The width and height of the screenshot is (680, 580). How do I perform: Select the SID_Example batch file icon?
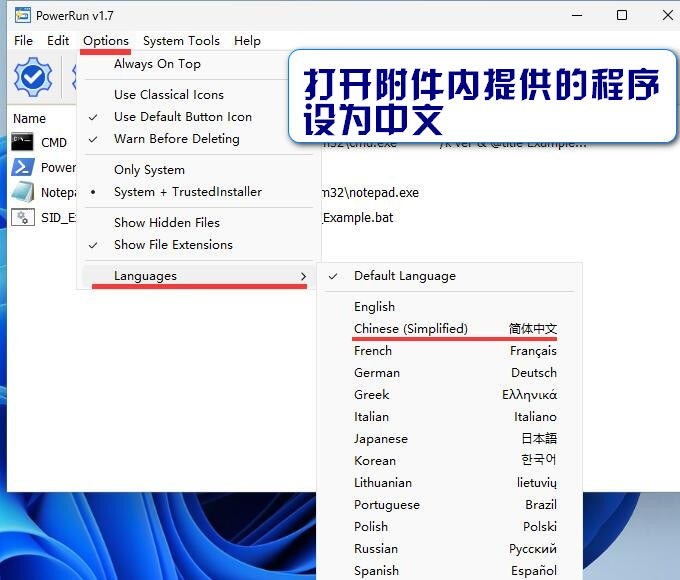click(23, 217)
